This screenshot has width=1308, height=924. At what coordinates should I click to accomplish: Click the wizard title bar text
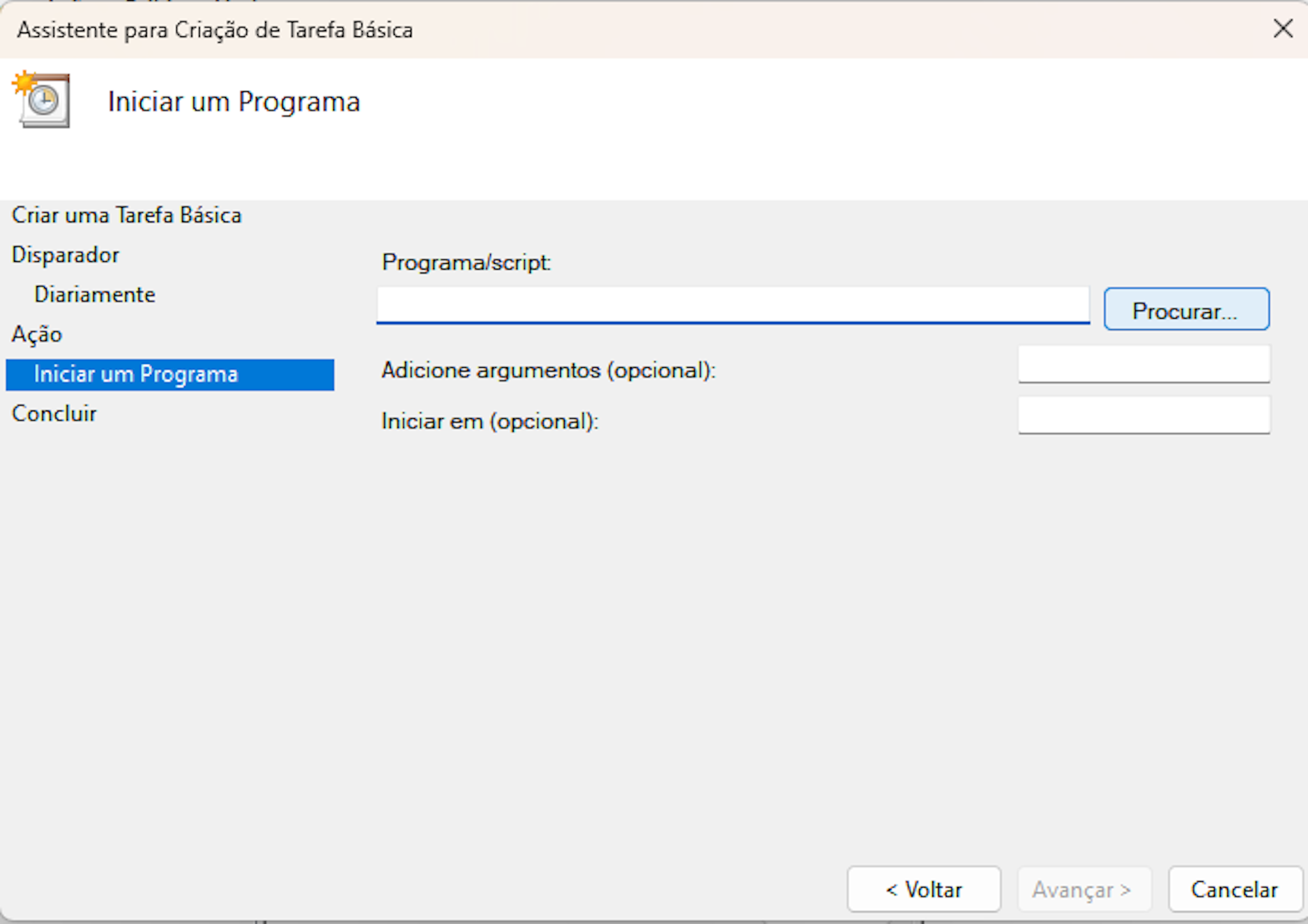214,29
